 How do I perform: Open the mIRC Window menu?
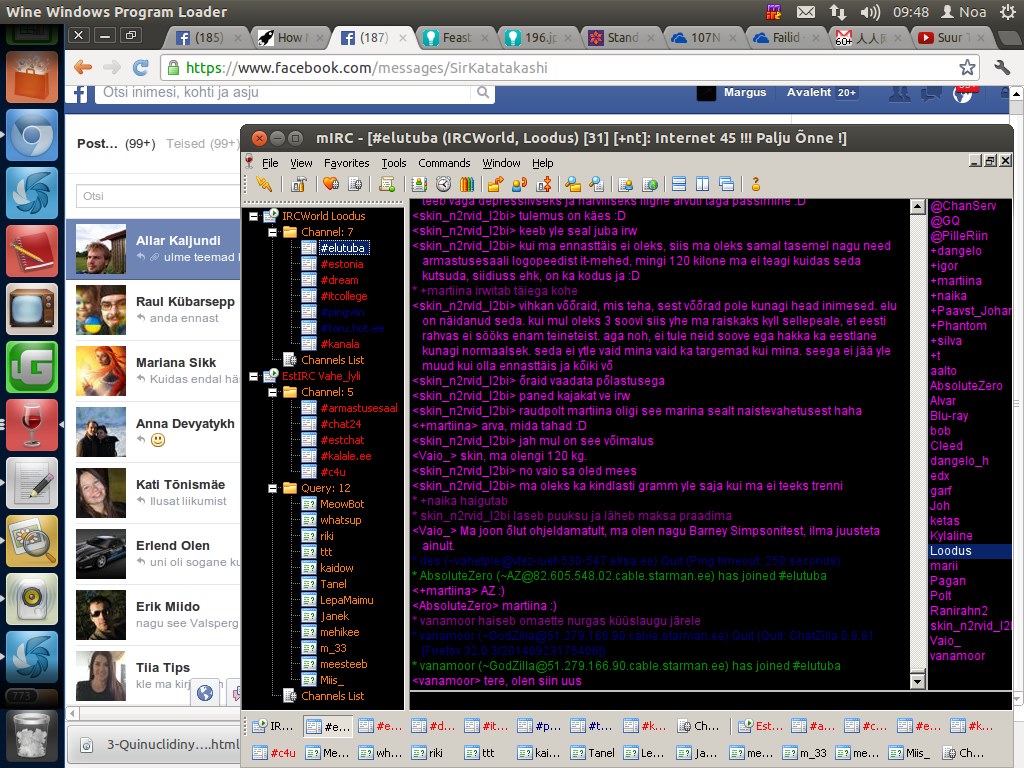click(501, 163)
